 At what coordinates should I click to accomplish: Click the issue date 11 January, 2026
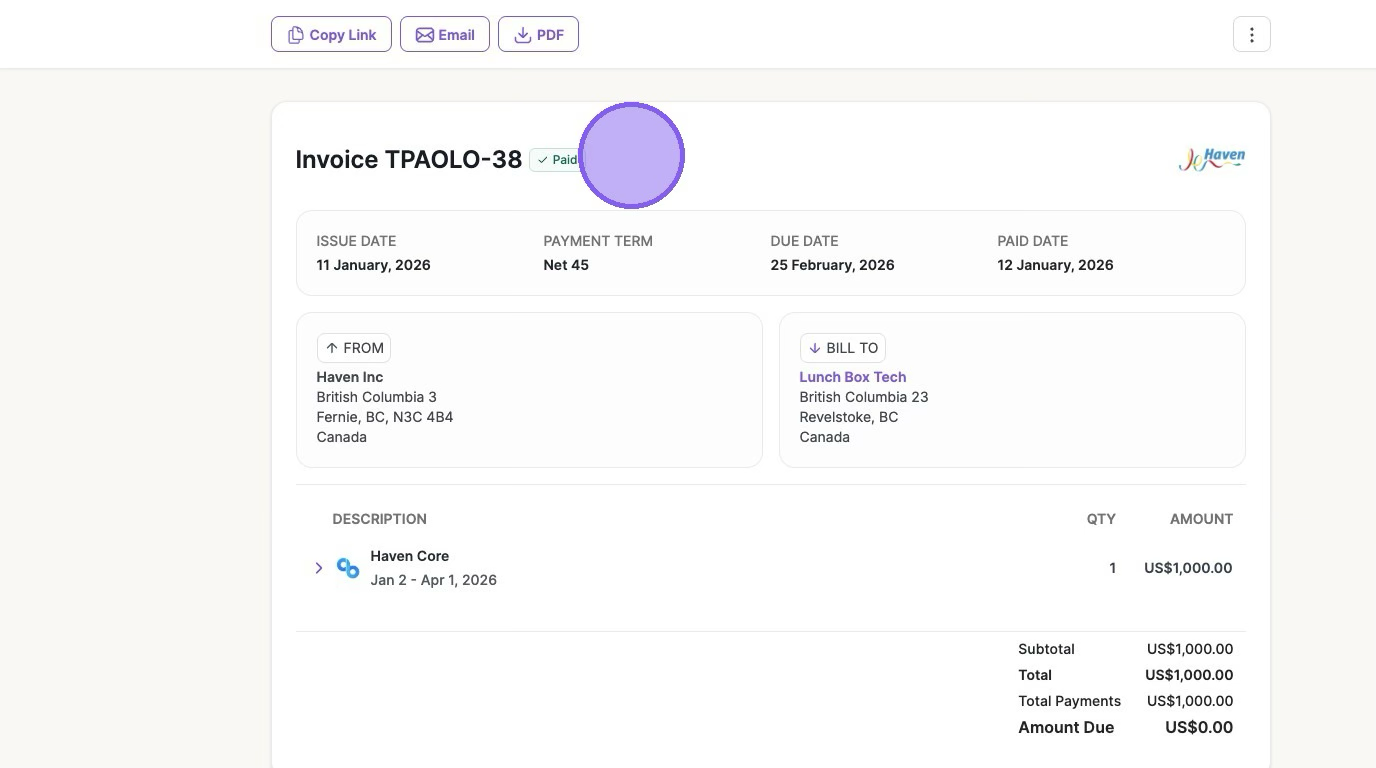coord(373,265)
